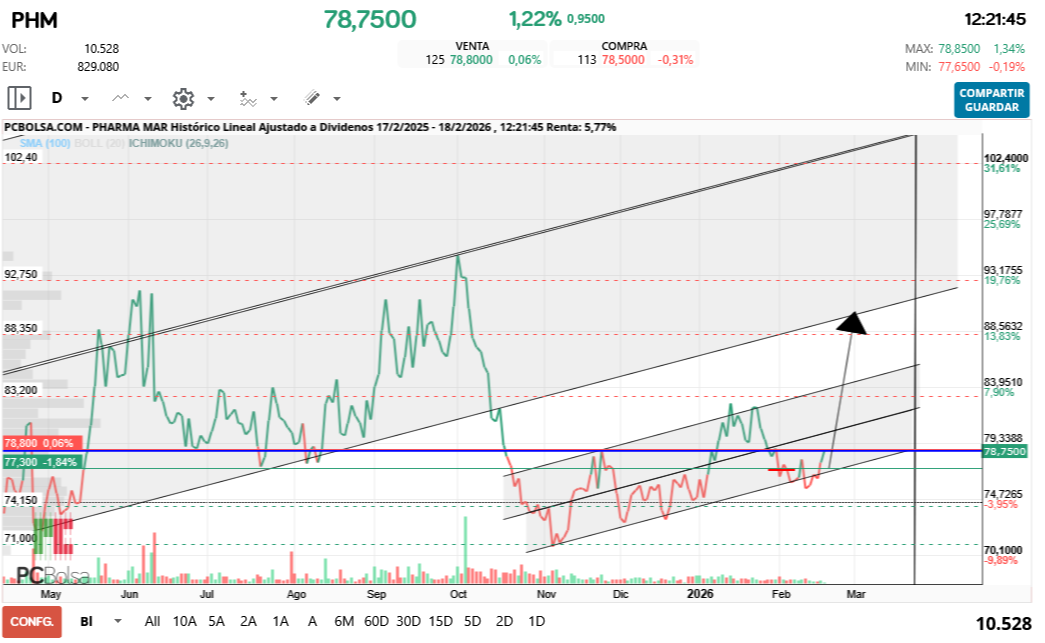Click the 102,4000 right axis value

[1006, 158]
